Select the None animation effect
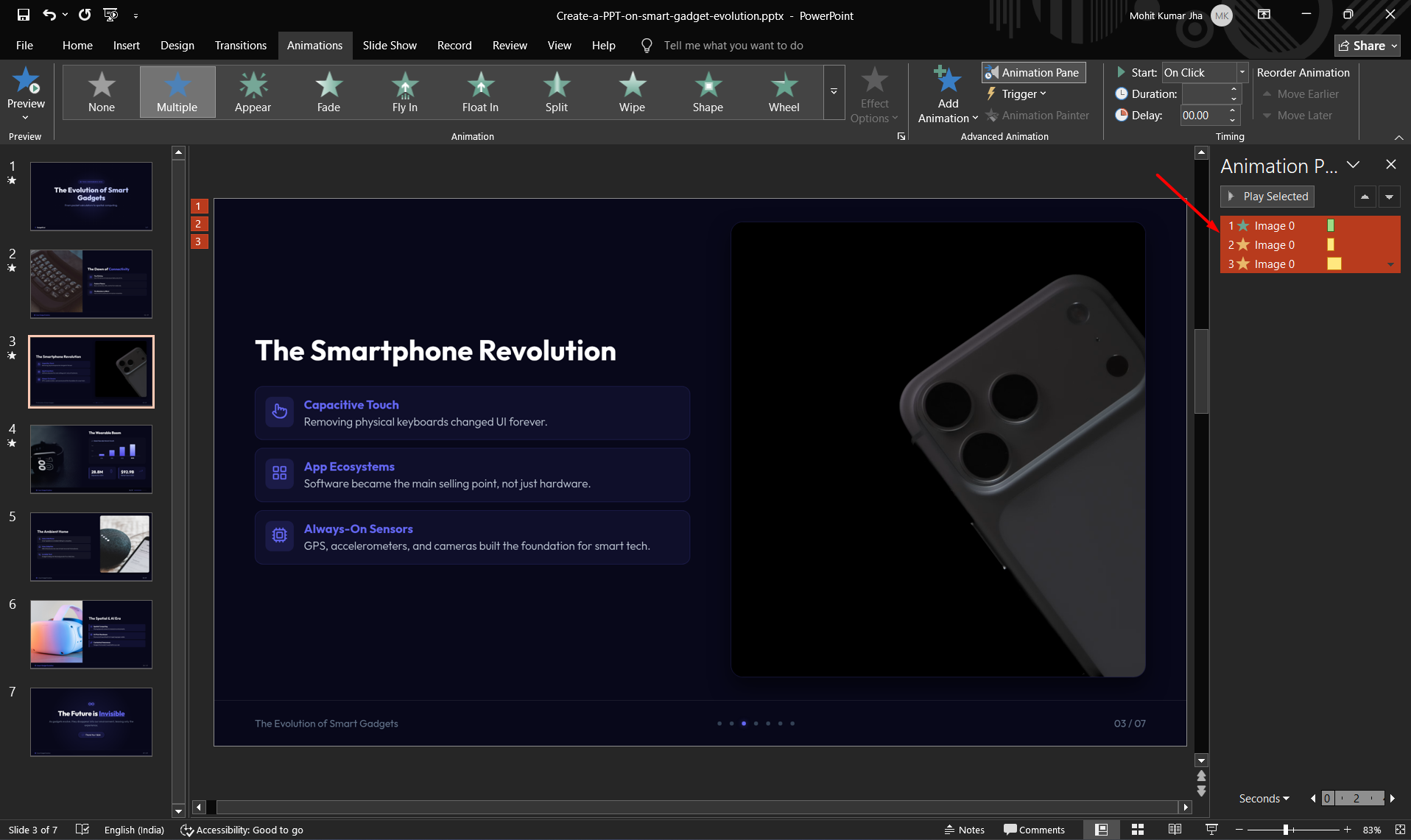Screen dimensions: 1411x840 tap(102, 92)
